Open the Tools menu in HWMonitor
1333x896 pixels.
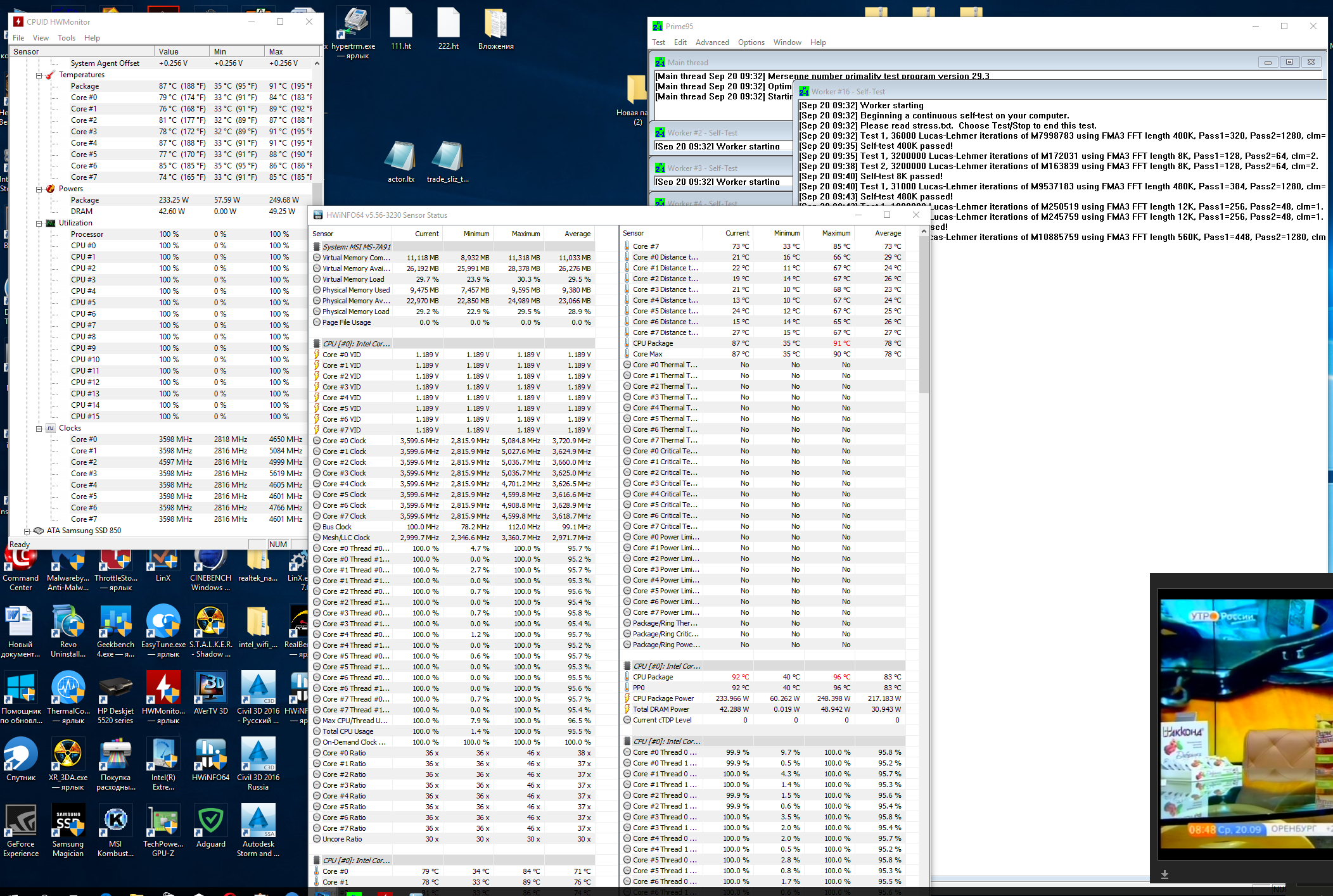click(66, 38)
